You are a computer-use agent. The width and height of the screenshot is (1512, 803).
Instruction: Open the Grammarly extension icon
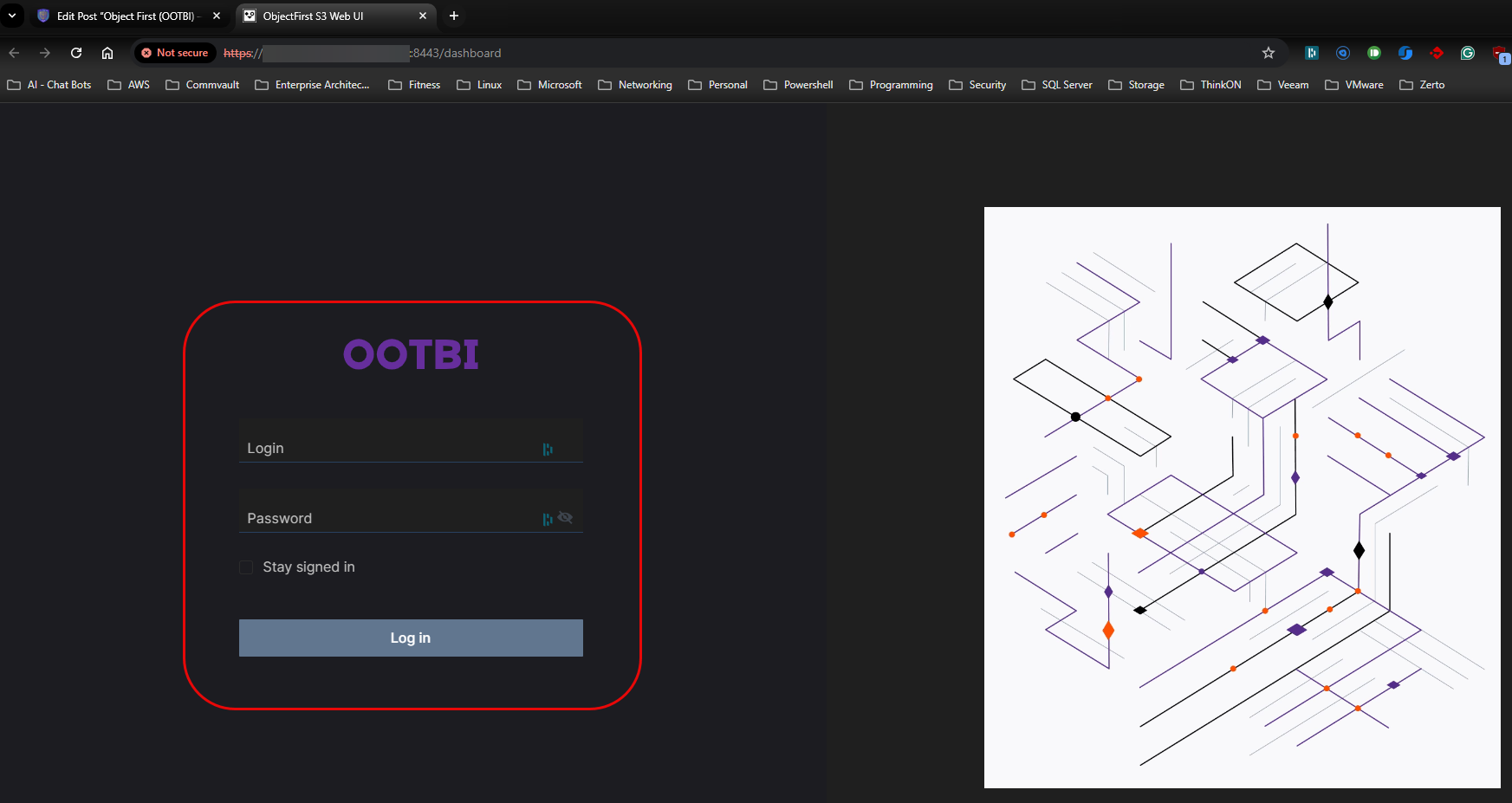(1468, 53)
